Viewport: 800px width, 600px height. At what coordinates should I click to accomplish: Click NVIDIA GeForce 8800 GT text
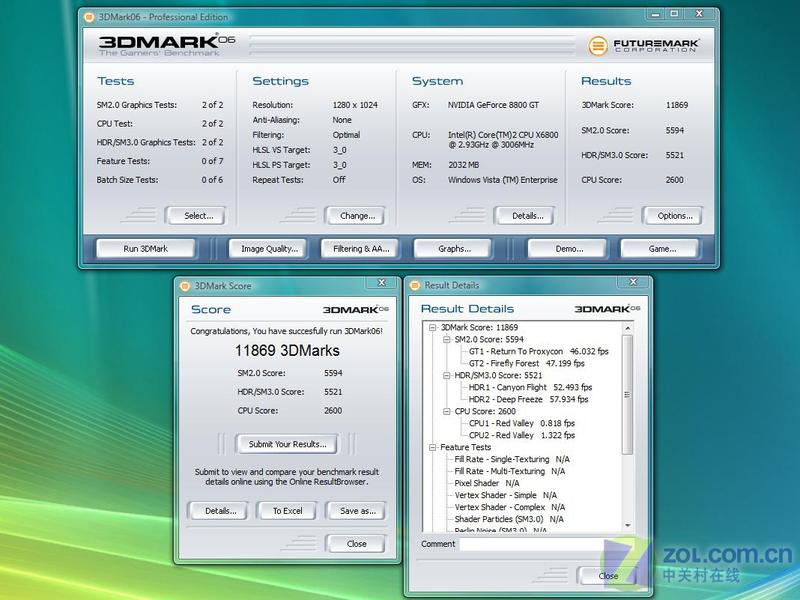tap(493, 105)
